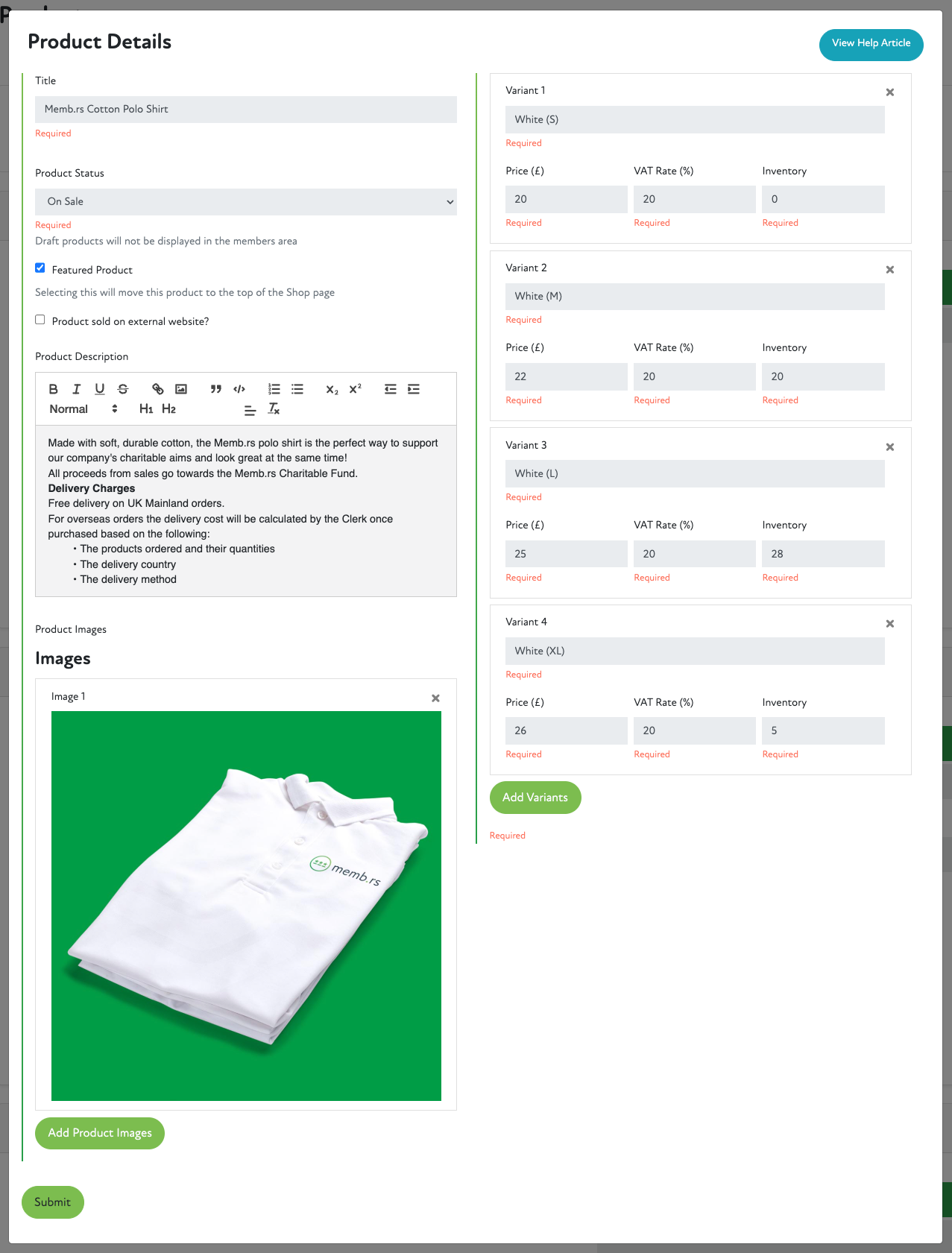
Task: Clear formatting in description editor
Action: pyautogui.click(x=274, y=409)
